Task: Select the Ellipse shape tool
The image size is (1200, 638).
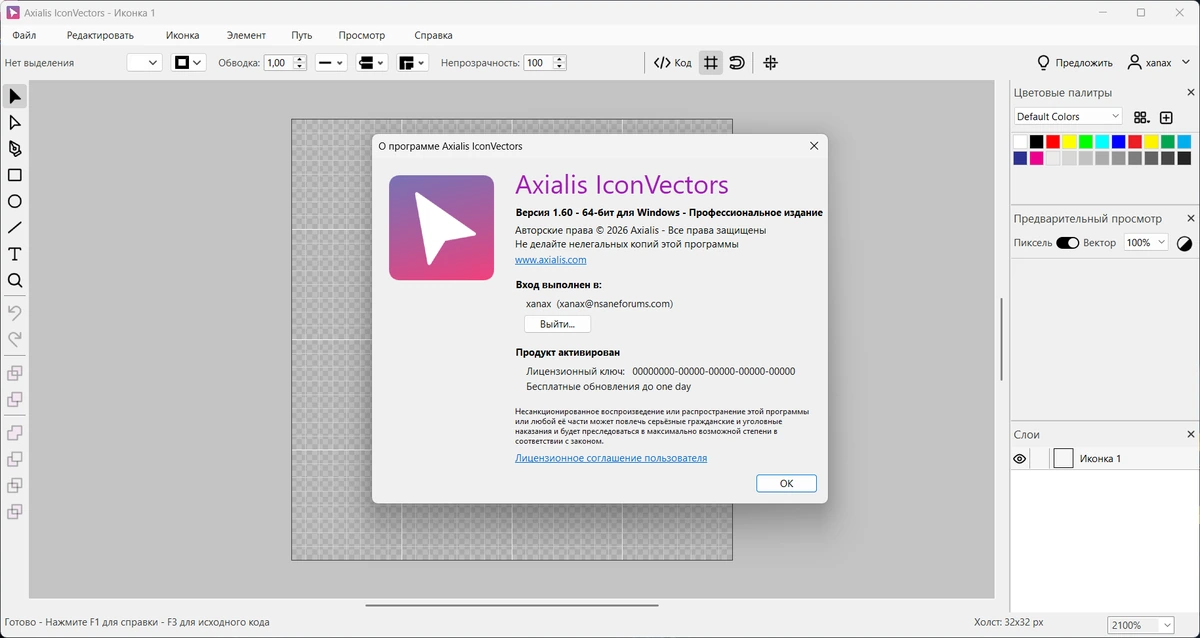Action: [x=15, y=201]
